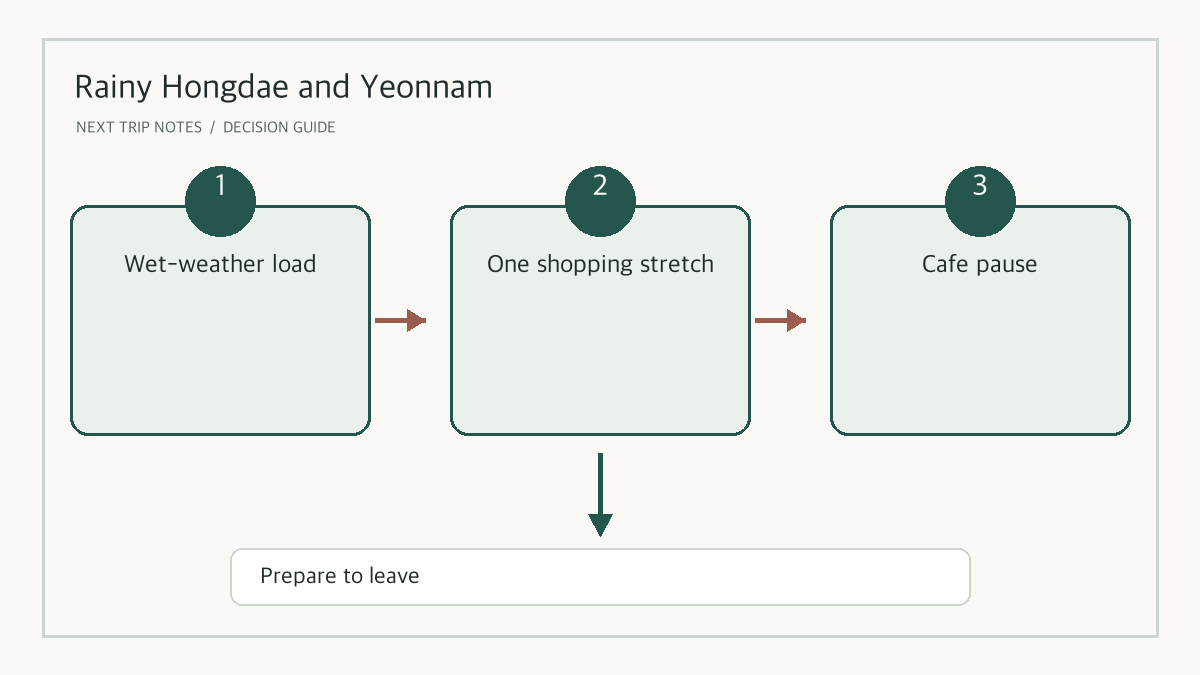Image resolution: width=1200 pixels, height=675 pixels.
Task: Click the green downward arrow below step 2
Action: point(600,495)
